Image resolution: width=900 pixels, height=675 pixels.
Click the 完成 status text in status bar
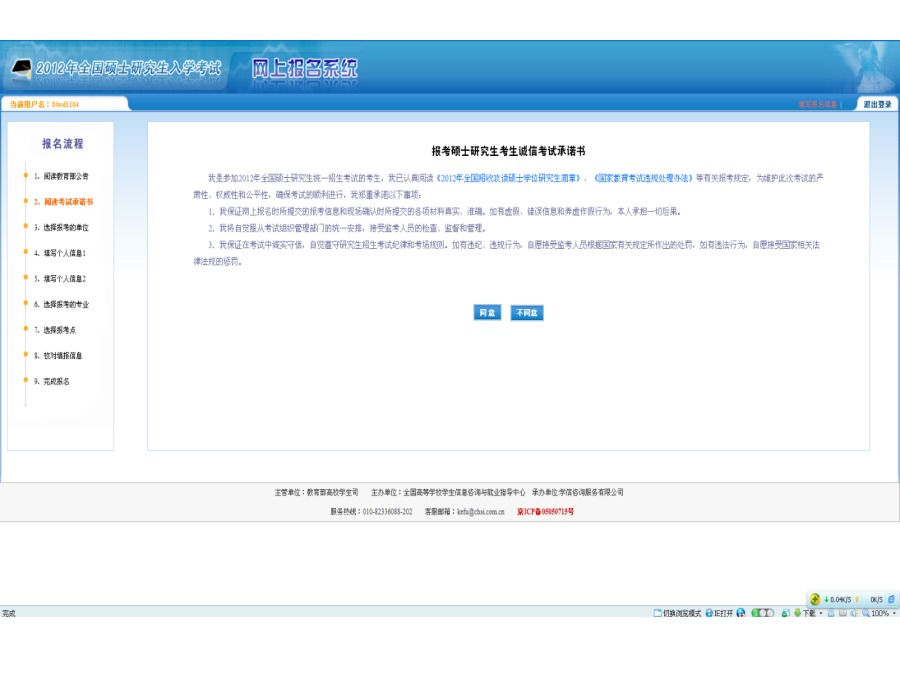click(x=9, y=613)
